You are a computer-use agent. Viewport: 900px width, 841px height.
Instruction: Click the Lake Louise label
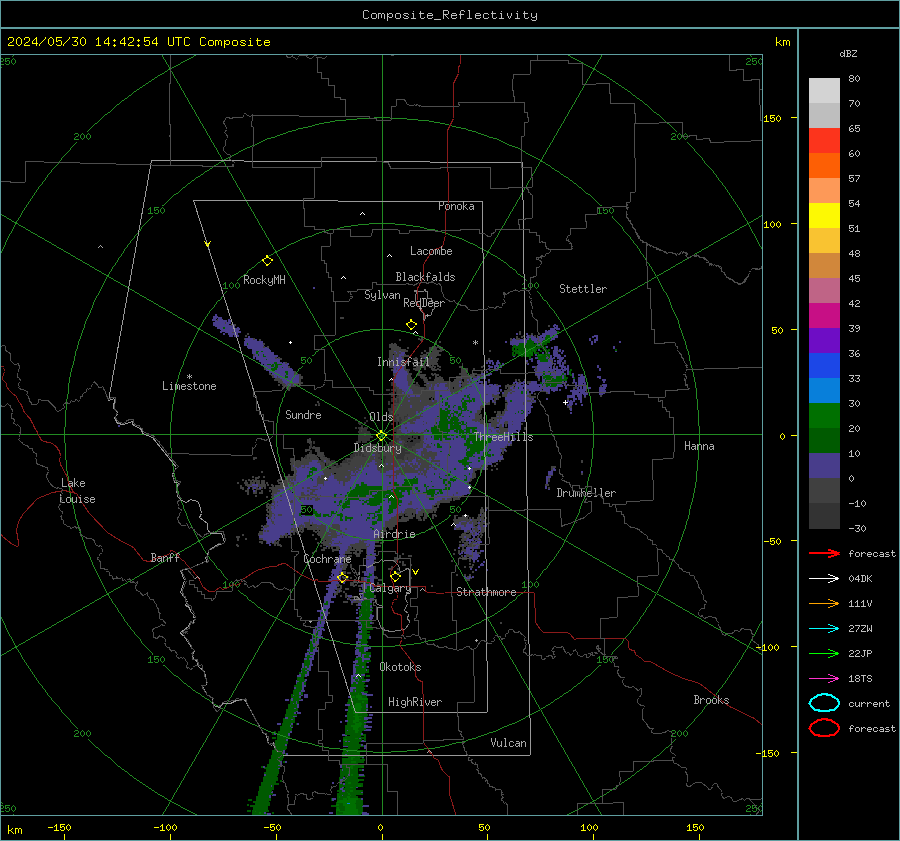pos(77,491)
